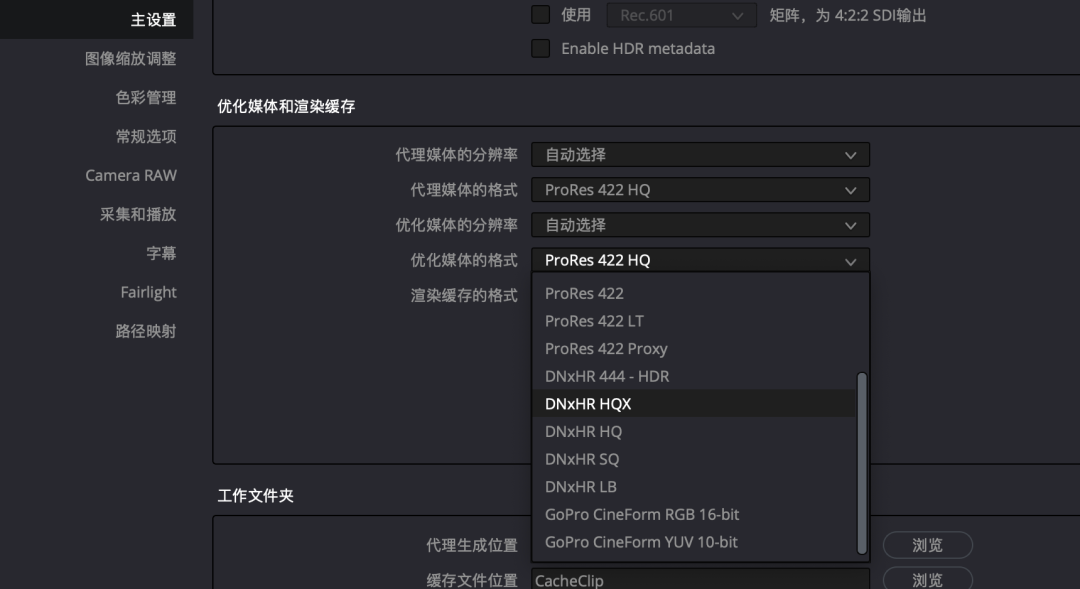Viewport: 1080px width, 589px height.
Task: Choose the highlighted DNxHR HQX option
Action: (x=694, y=404)
